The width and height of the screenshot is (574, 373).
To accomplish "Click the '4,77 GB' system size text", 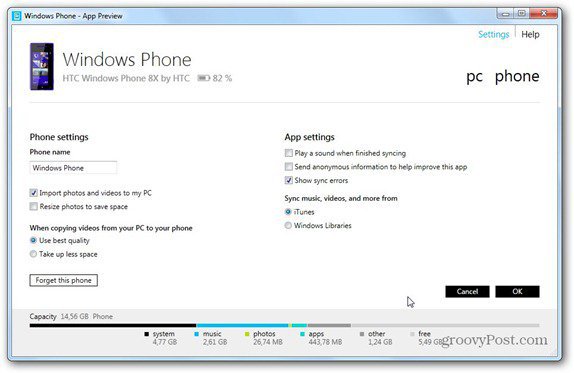I will click(x=165, y=342).
